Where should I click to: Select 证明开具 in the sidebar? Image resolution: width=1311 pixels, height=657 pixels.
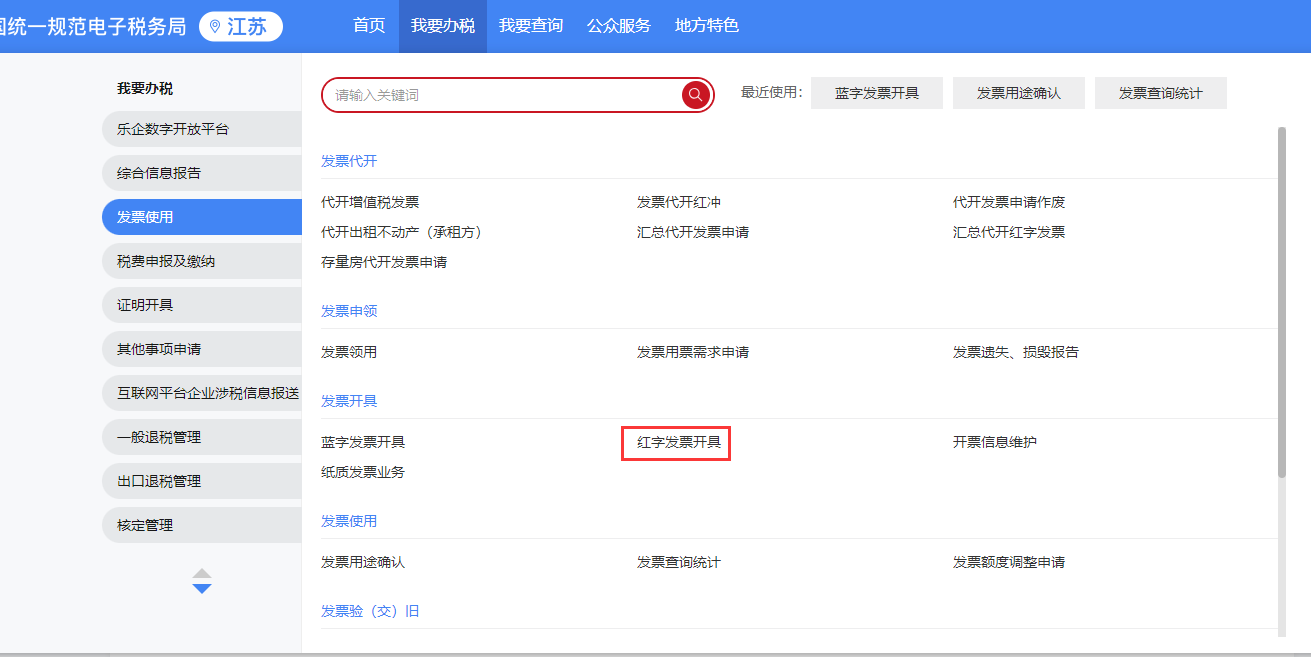(146, 305)
